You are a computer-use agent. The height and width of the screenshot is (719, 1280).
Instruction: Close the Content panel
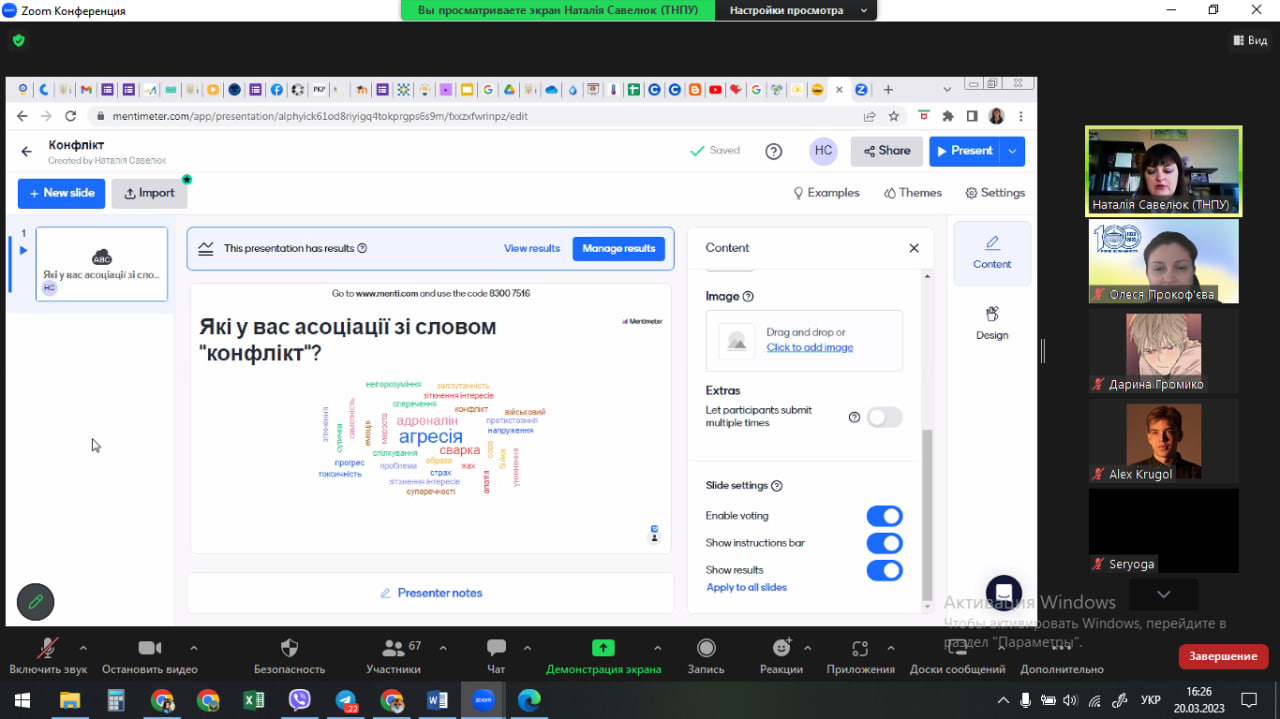pyautogui.click(x=913, y=248)
